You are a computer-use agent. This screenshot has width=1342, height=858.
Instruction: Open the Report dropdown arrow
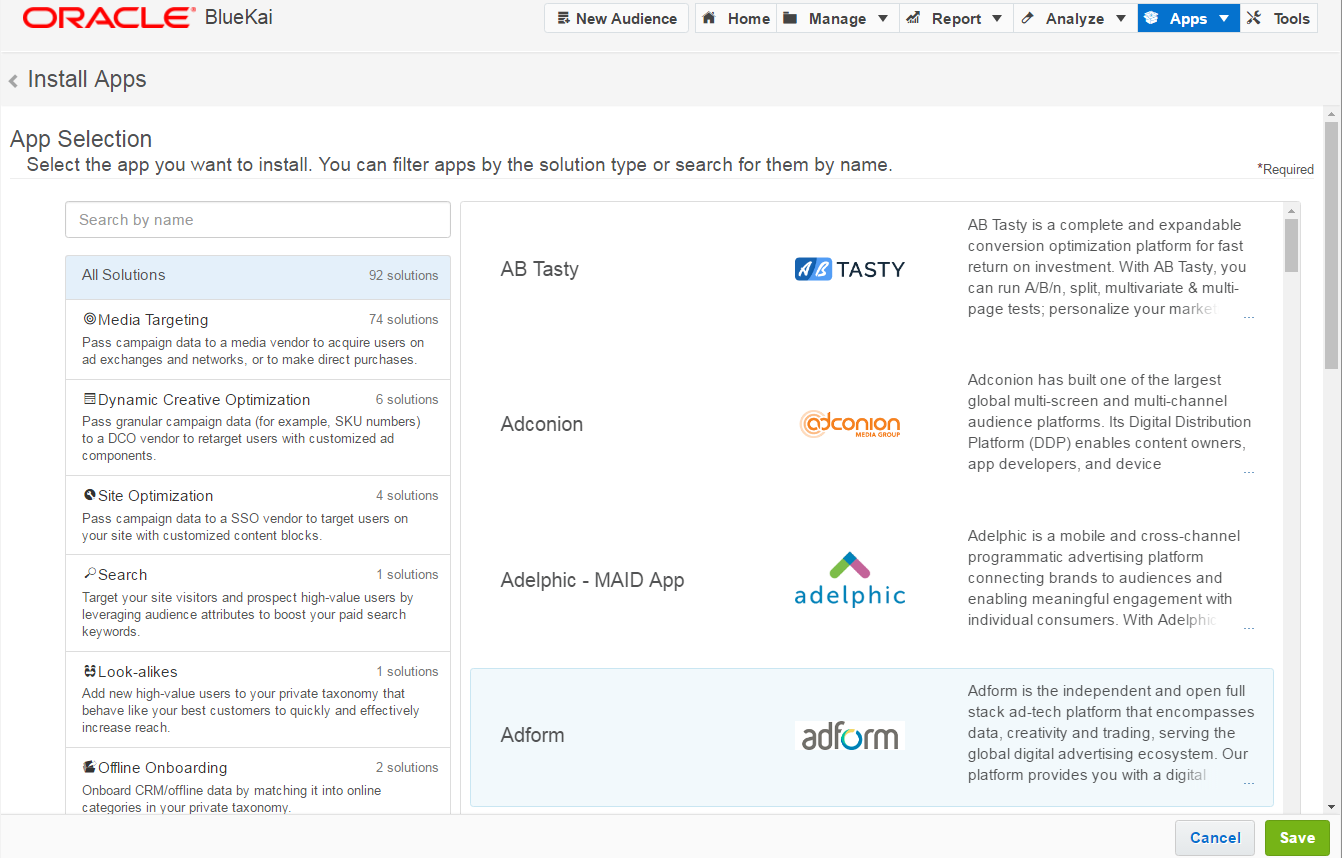coord(997,18)
